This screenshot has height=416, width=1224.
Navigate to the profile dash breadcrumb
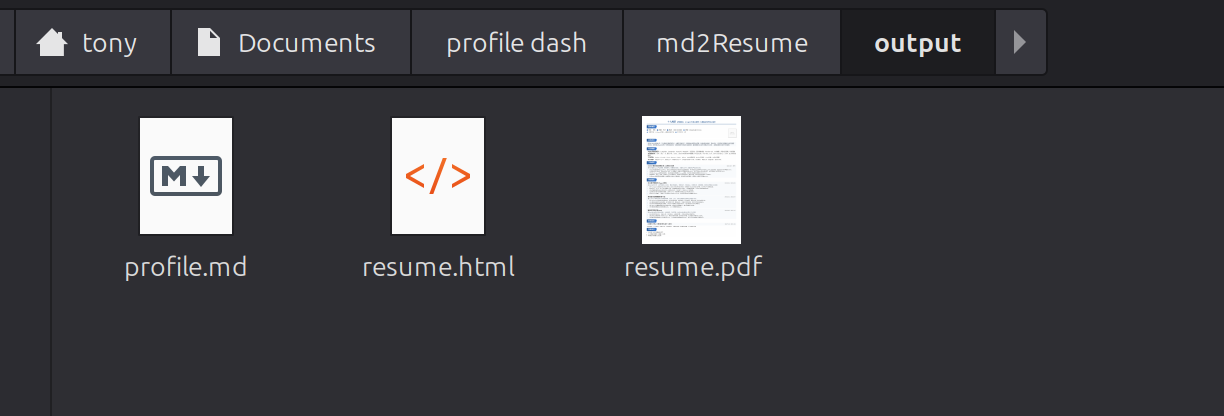tap(517, 42)
